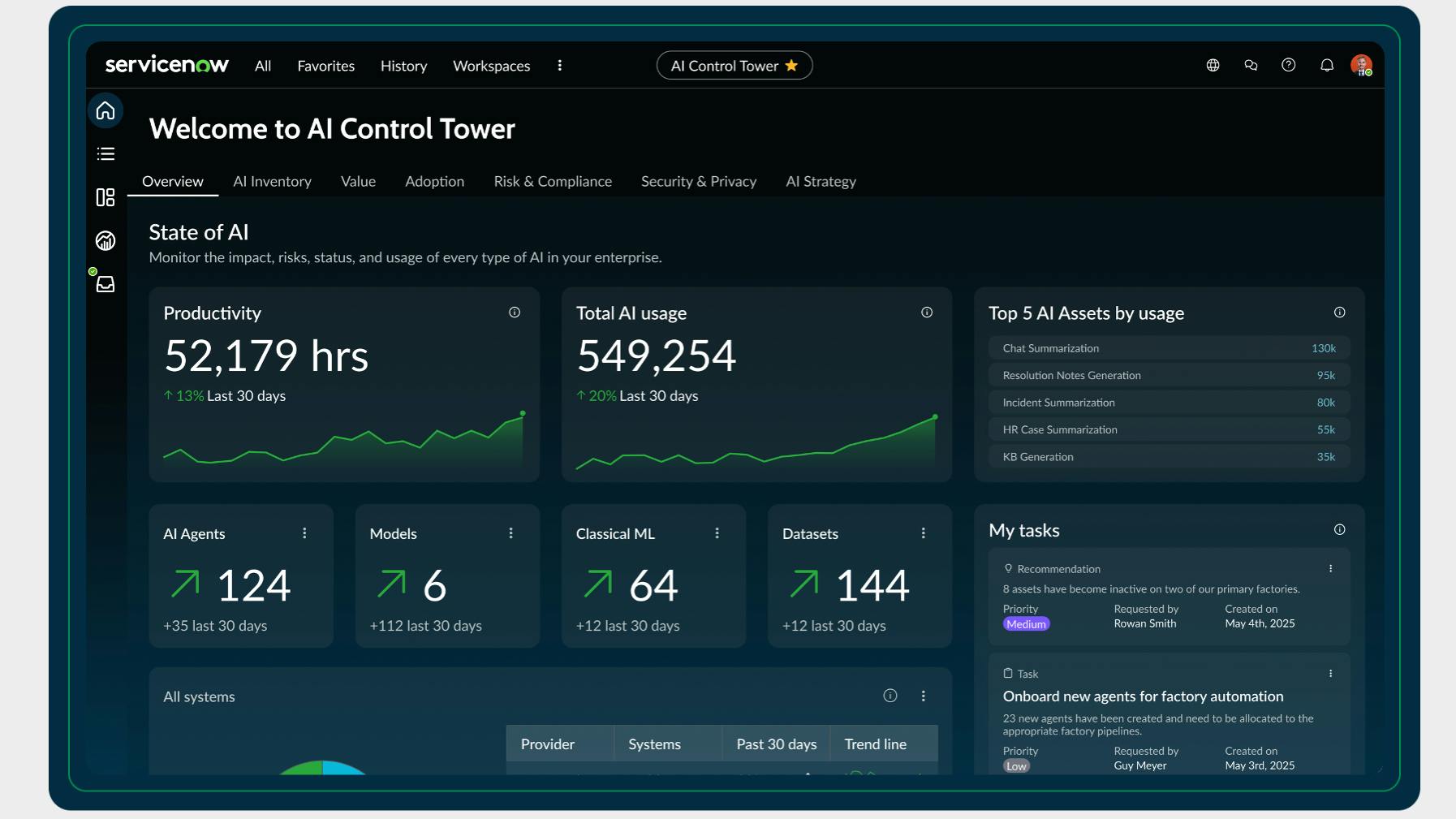Expand the Models card kebab menu
This screenshot has width=1456, height=819.
pos(510,533)
